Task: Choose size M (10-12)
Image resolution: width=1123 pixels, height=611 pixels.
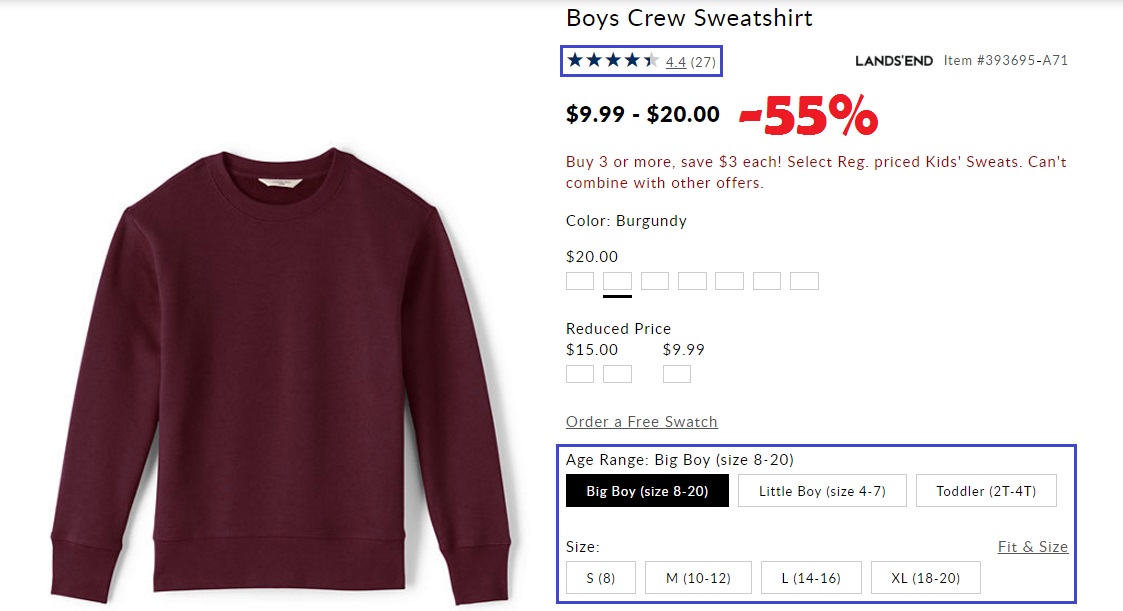Action: [698, 578]
